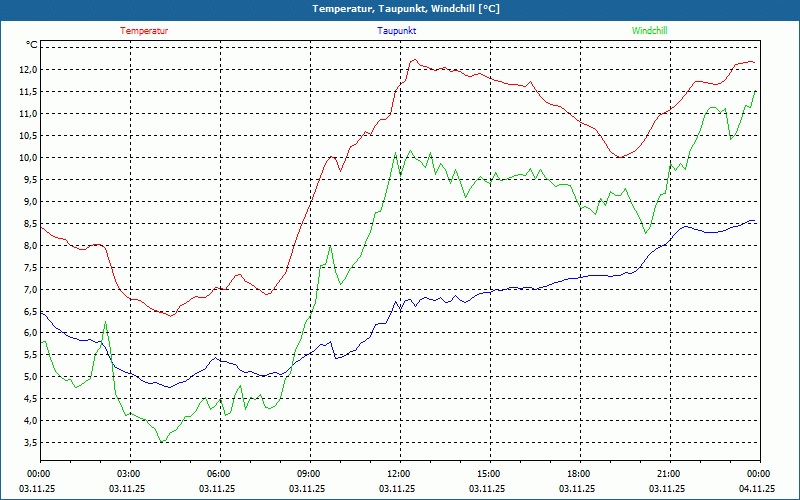The width and height of the screenshot is (800, 500).
Task: Select the 12,0 value on the y-axis
Action: pos(26,69)
